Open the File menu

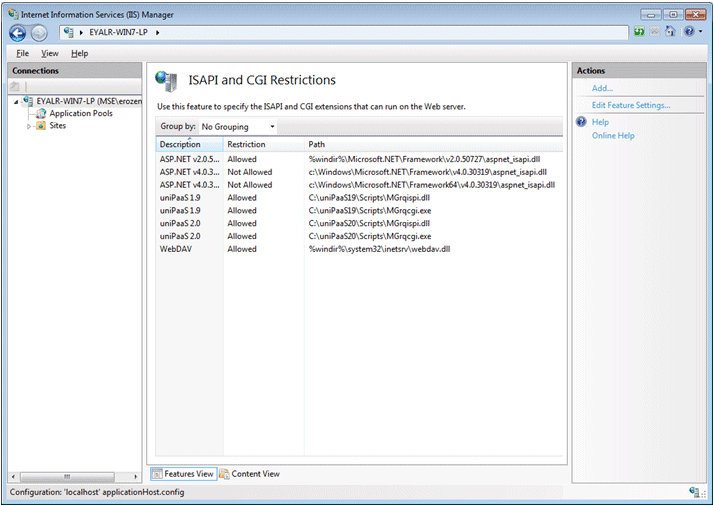22,53
